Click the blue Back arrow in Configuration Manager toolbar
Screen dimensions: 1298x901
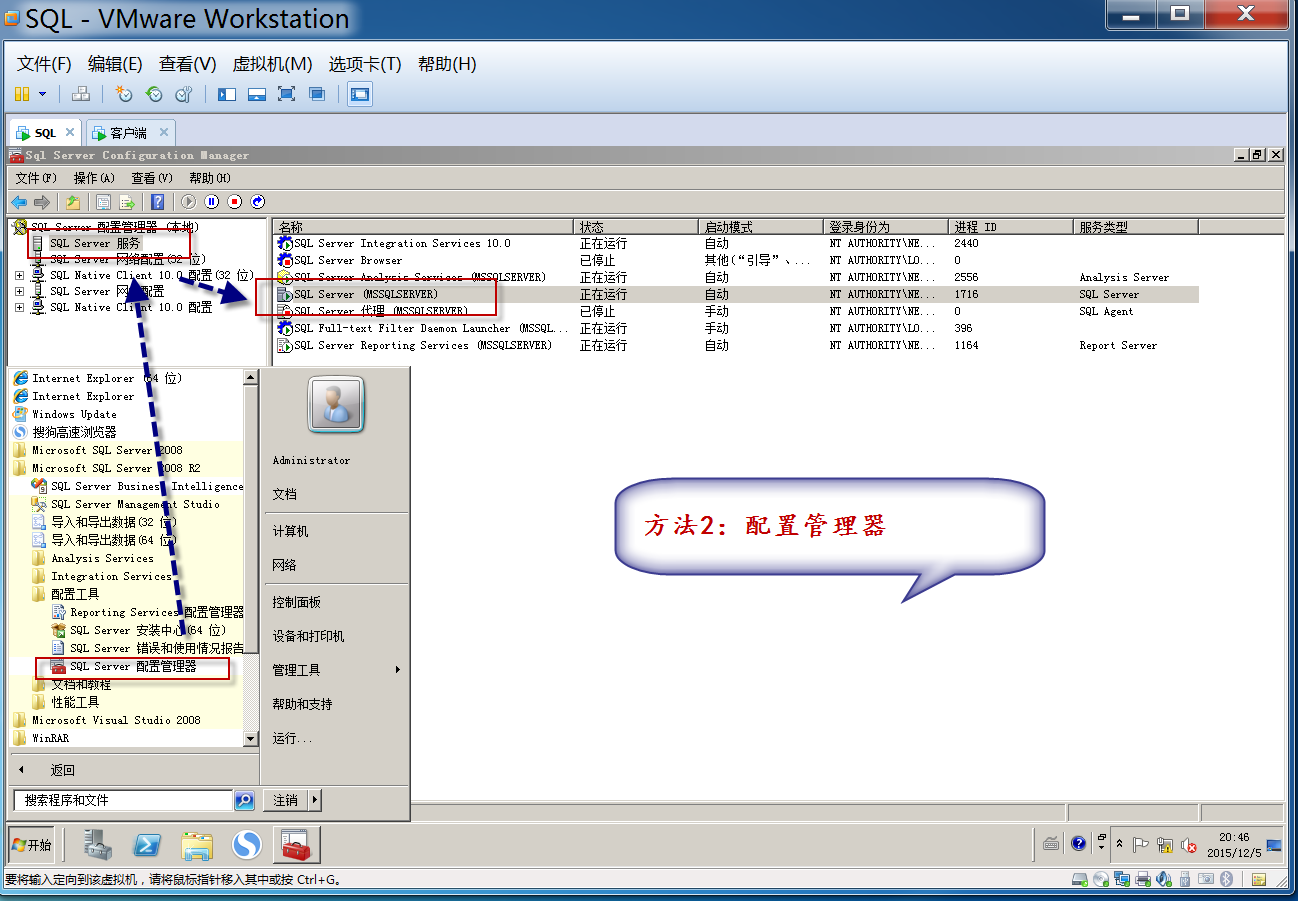[x=19, y=202]
